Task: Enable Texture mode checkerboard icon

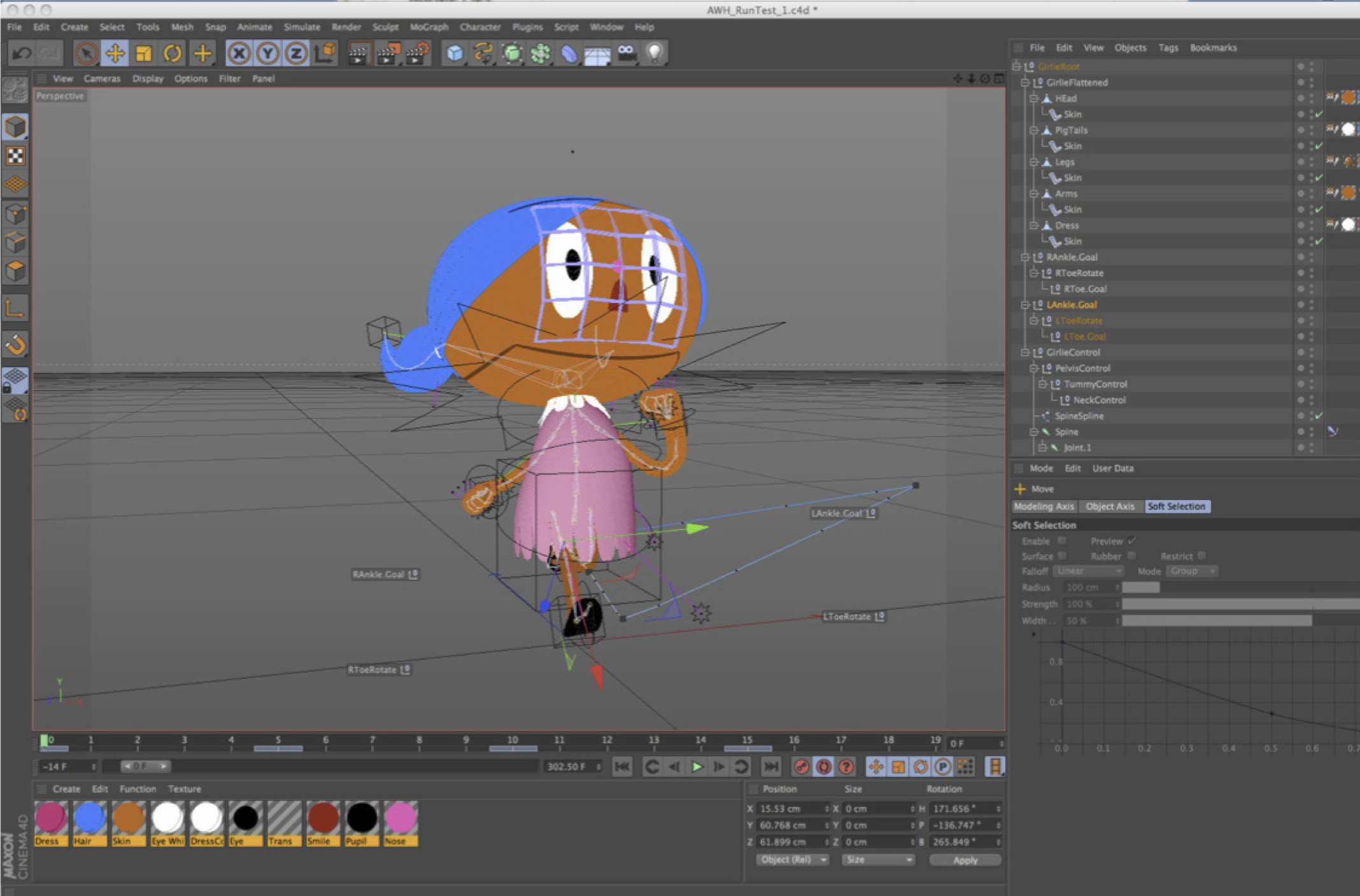Action: click(x=15, y=156)
